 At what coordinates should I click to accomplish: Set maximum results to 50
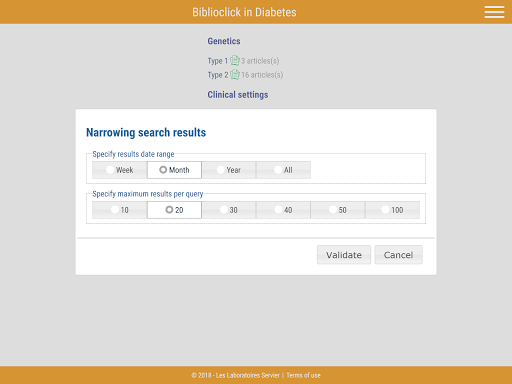(x=338, y=210)
